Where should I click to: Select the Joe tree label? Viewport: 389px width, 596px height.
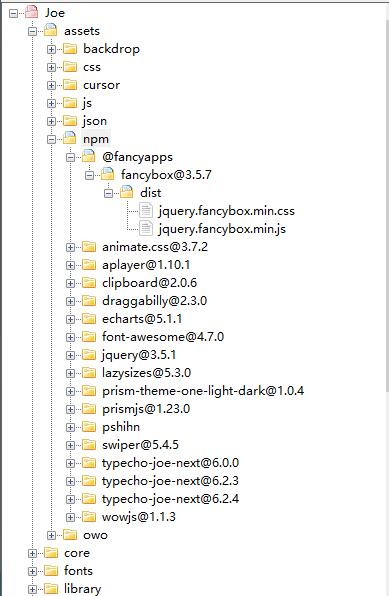click(55, 13)
